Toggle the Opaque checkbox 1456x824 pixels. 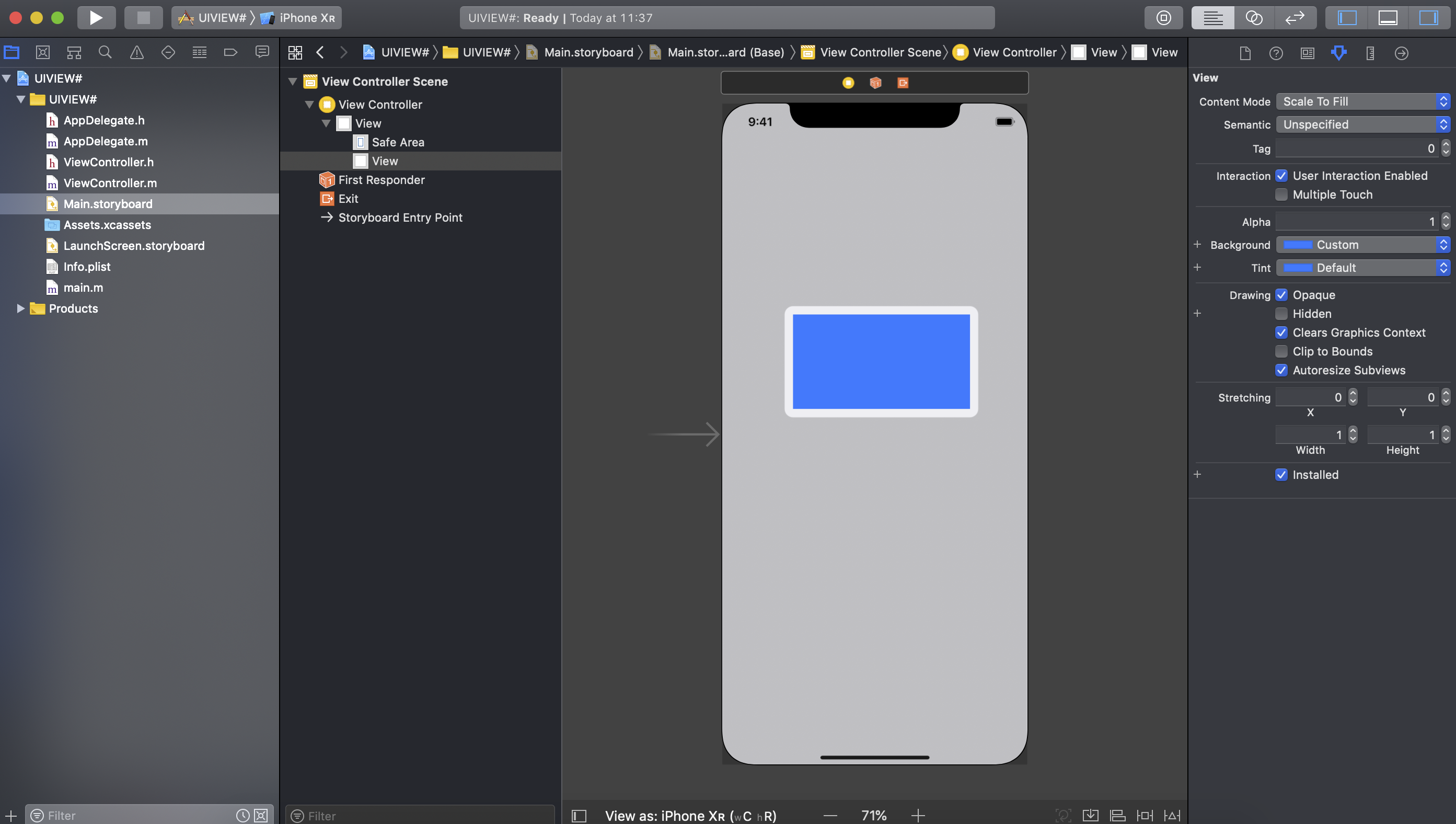[x=1281, y=295]
